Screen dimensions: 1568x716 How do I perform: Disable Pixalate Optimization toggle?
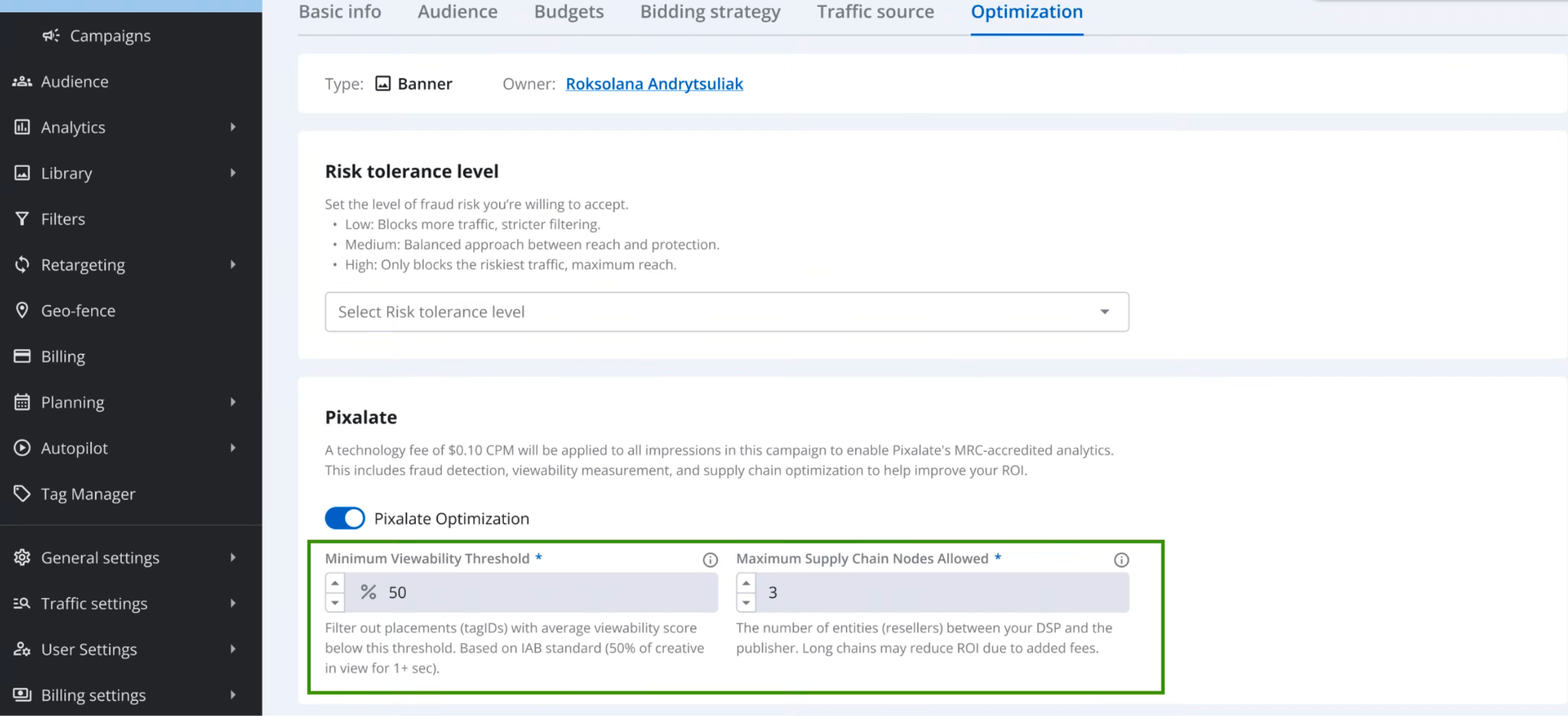345,518
